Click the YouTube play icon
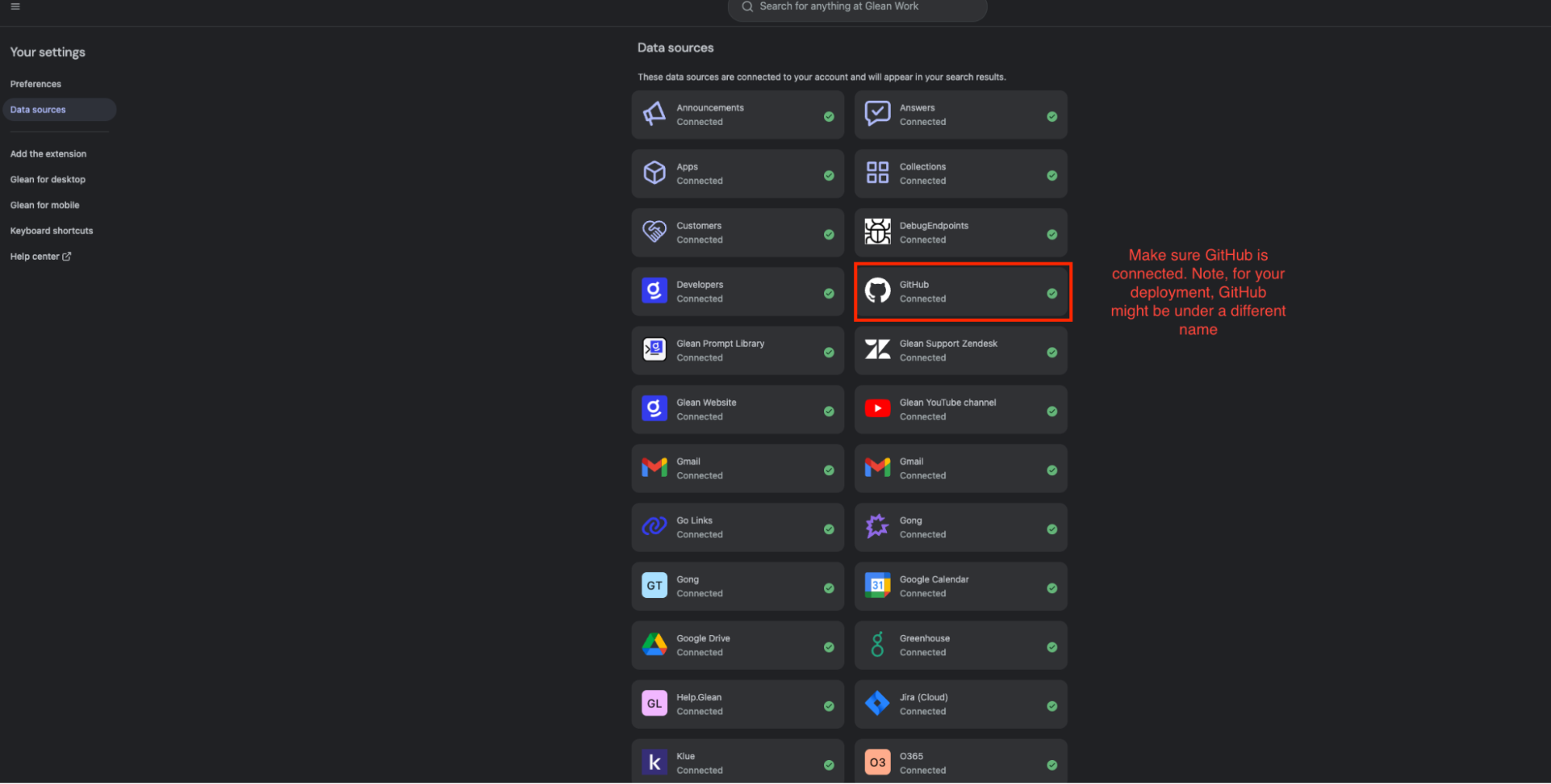The height and width of the screenshot is (784, 1551). [x=878, y=409]
